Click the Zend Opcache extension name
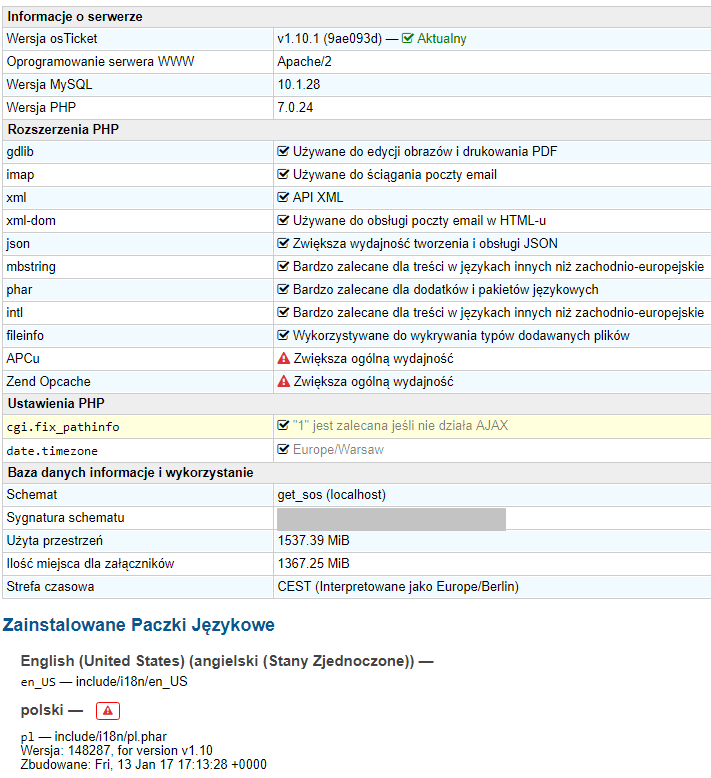711x778 pixels. pyautogui.click(x=49, y=382)
